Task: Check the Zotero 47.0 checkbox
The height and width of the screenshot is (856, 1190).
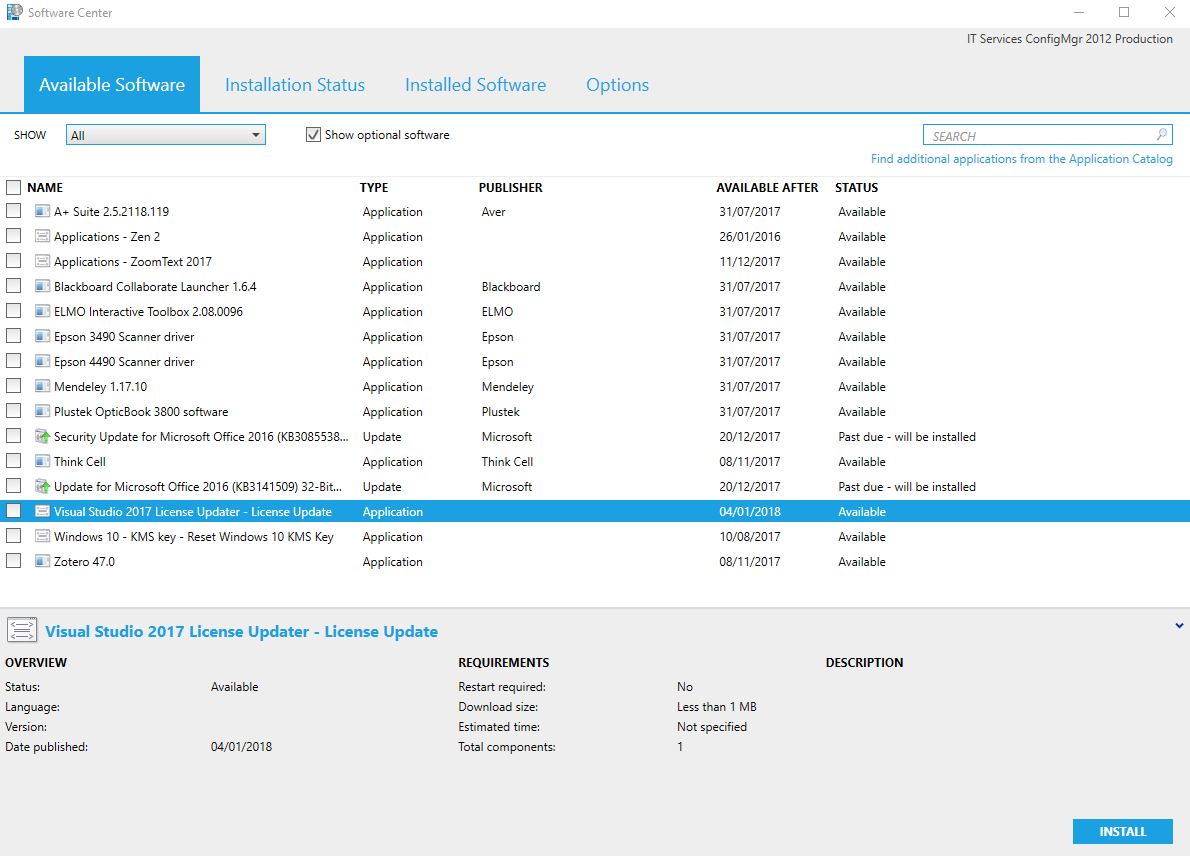Action: 14,561
